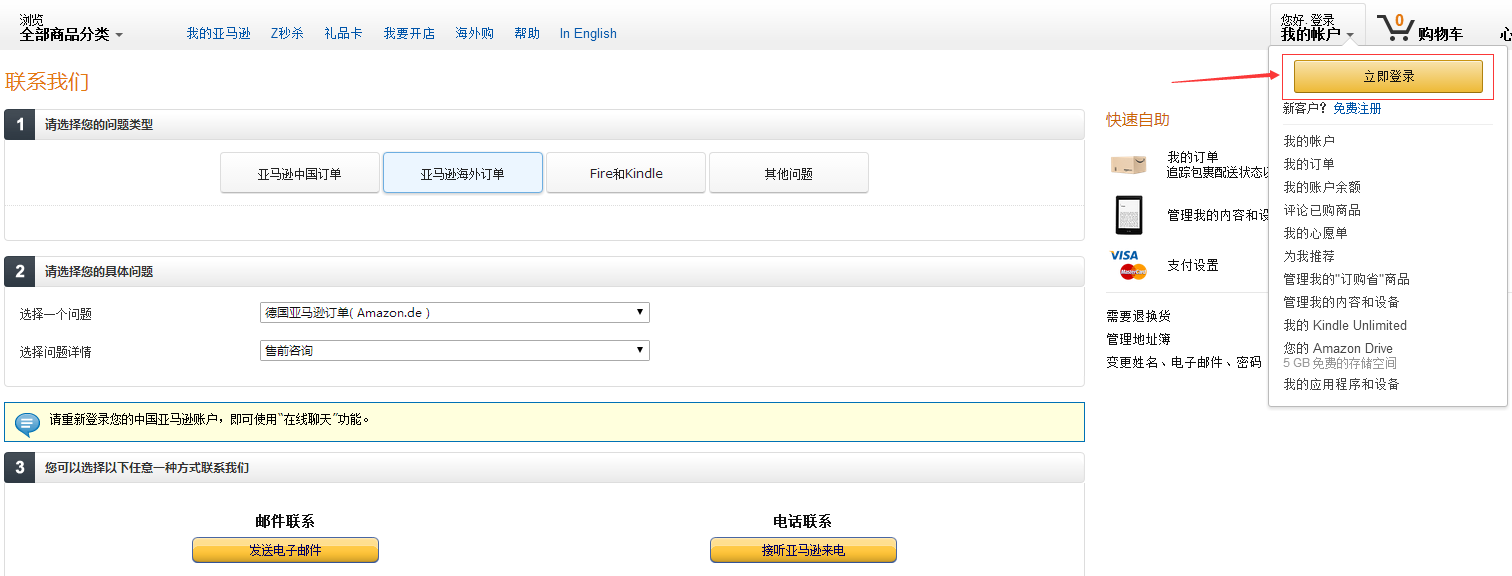Click the 接听亚马逊来电 button

tap(803, 550)
